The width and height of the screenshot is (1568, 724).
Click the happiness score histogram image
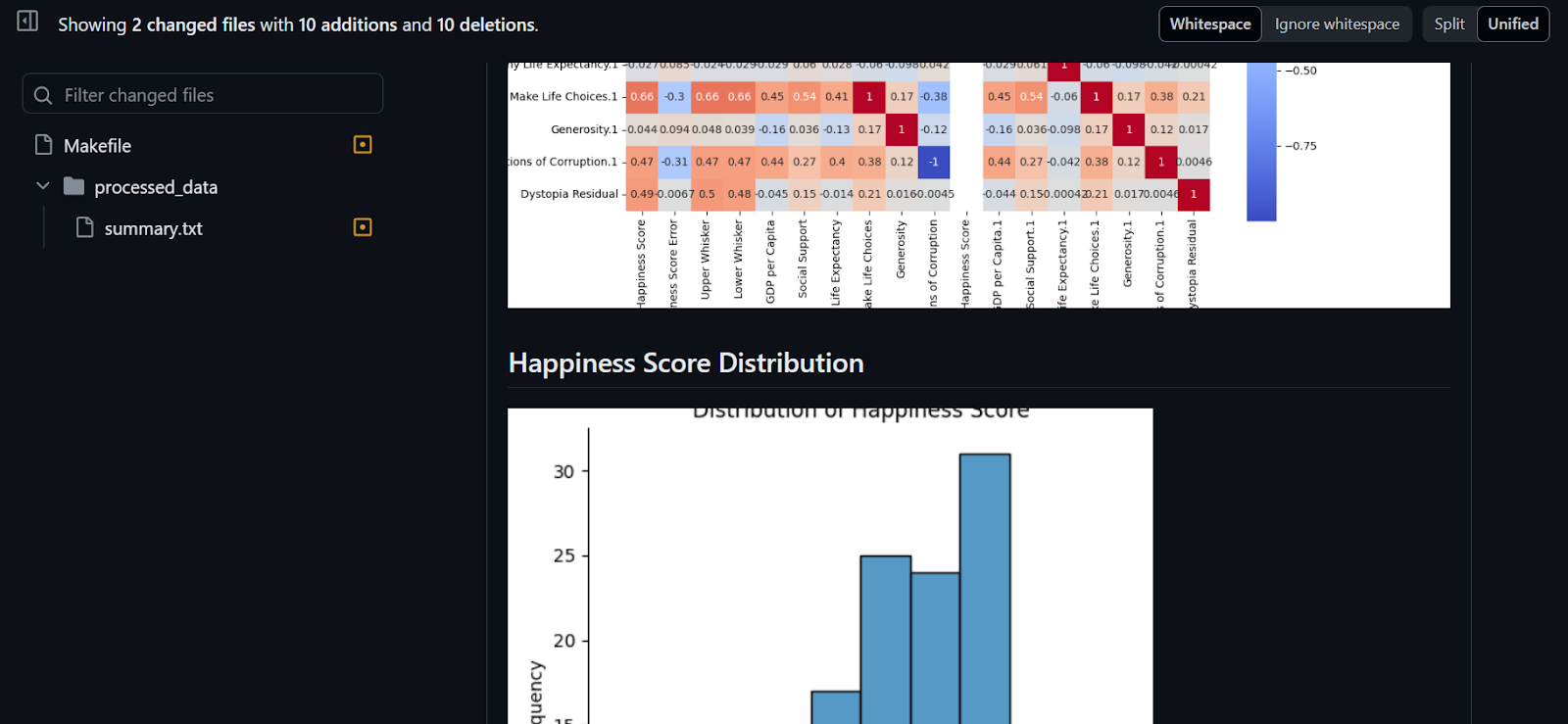(830, 566)
